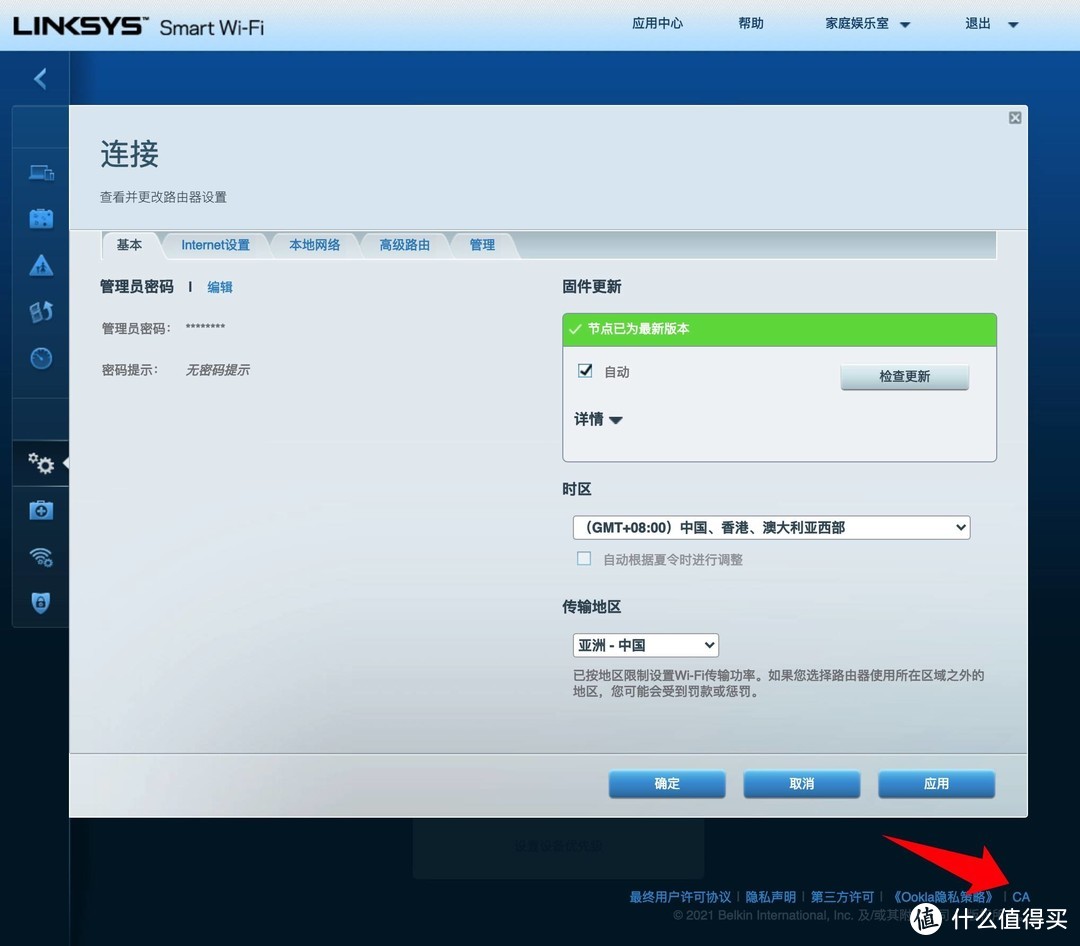Select the Connectivity settings gear icon
Image resolution: width=1080 pixels, height=946 pixels.
point(40,463)
